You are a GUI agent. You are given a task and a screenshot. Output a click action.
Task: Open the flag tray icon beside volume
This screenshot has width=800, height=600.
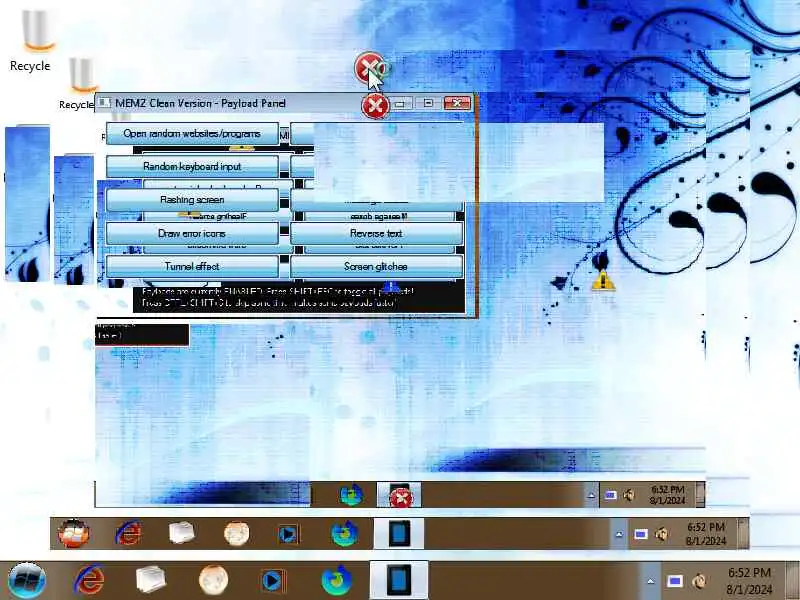point(675,581)
